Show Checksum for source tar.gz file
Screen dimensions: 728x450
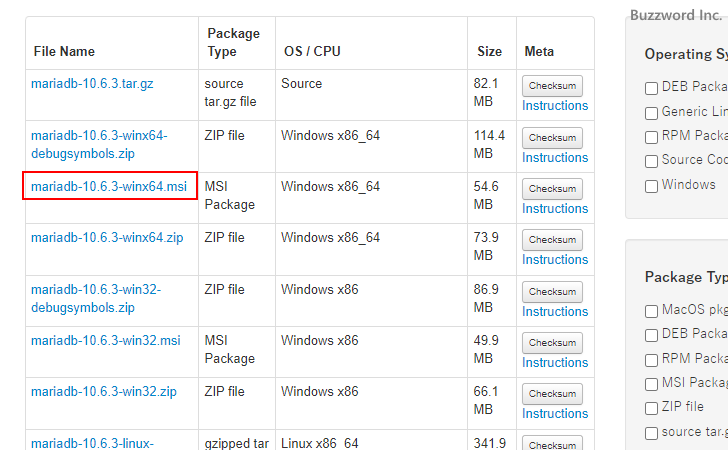point(552,86)
